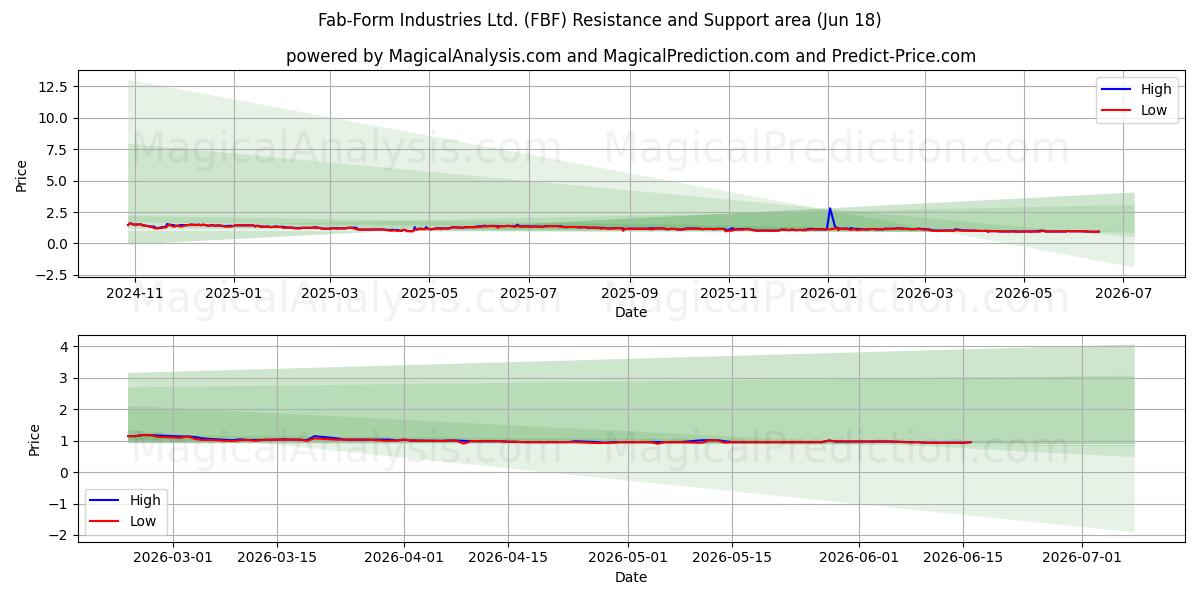Viewport: 1200px width, 600px height.
Task: Click the top chart x-axis label '2025-03'
Action: (x=329, y=294)
